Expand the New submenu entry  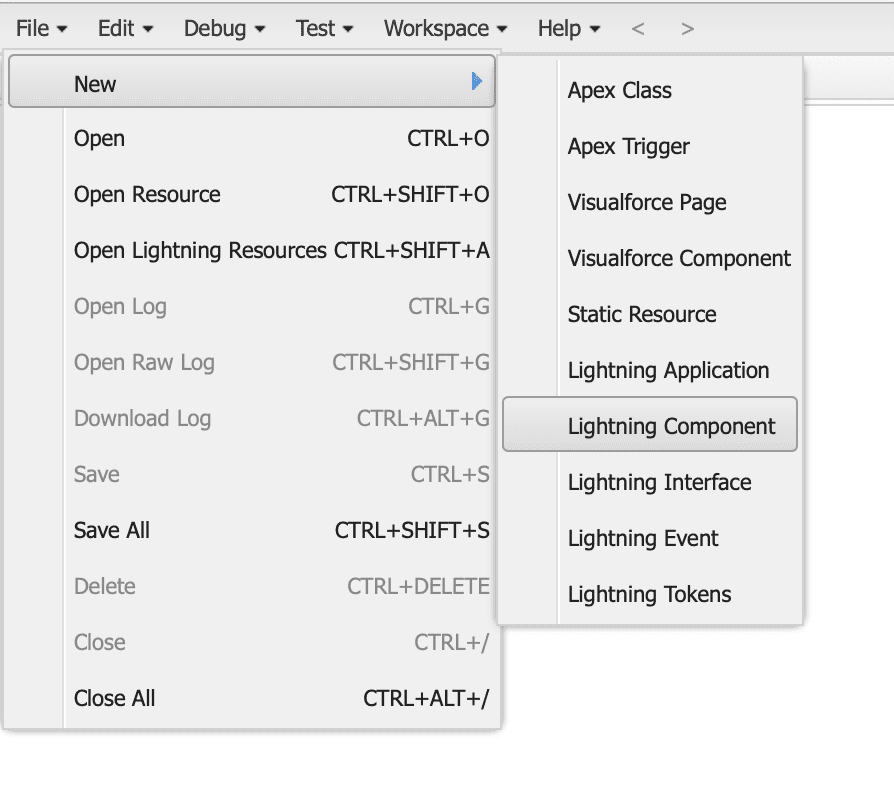coord(251,82)
